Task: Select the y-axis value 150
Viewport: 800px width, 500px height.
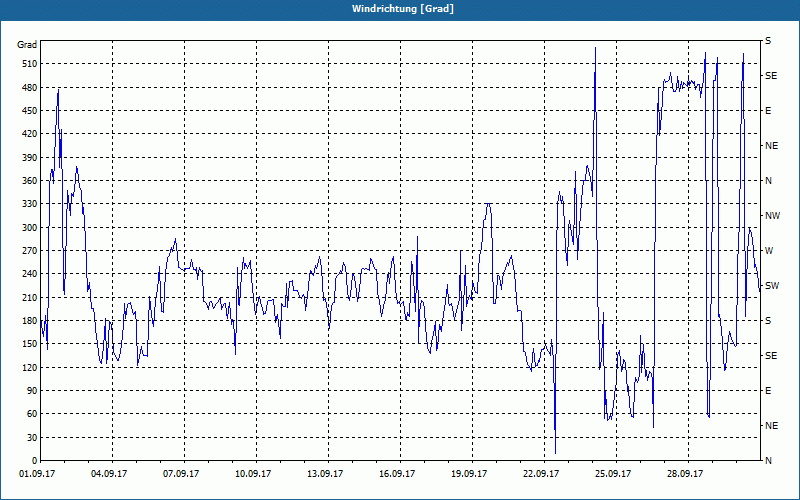Action: click(30, 344)
